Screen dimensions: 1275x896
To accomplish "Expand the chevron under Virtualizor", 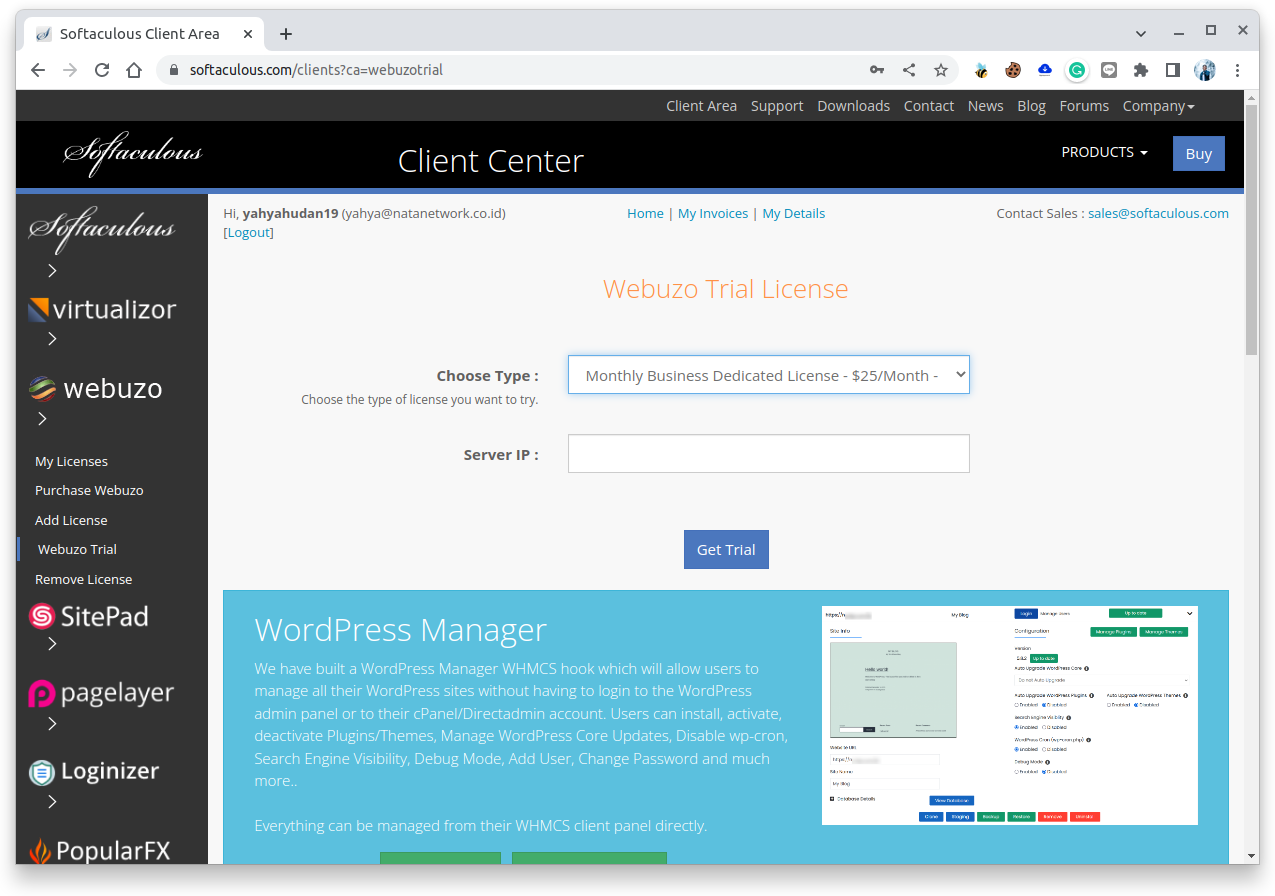I will coord(52,339).
